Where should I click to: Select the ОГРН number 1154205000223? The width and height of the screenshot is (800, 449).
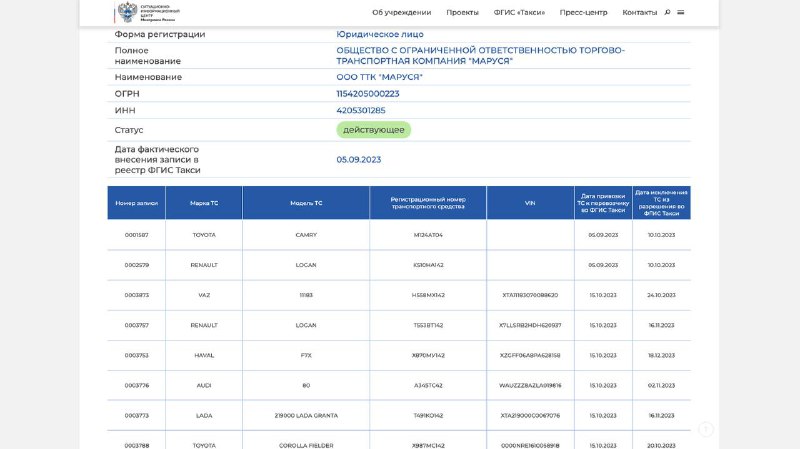[x=367, y=94]
